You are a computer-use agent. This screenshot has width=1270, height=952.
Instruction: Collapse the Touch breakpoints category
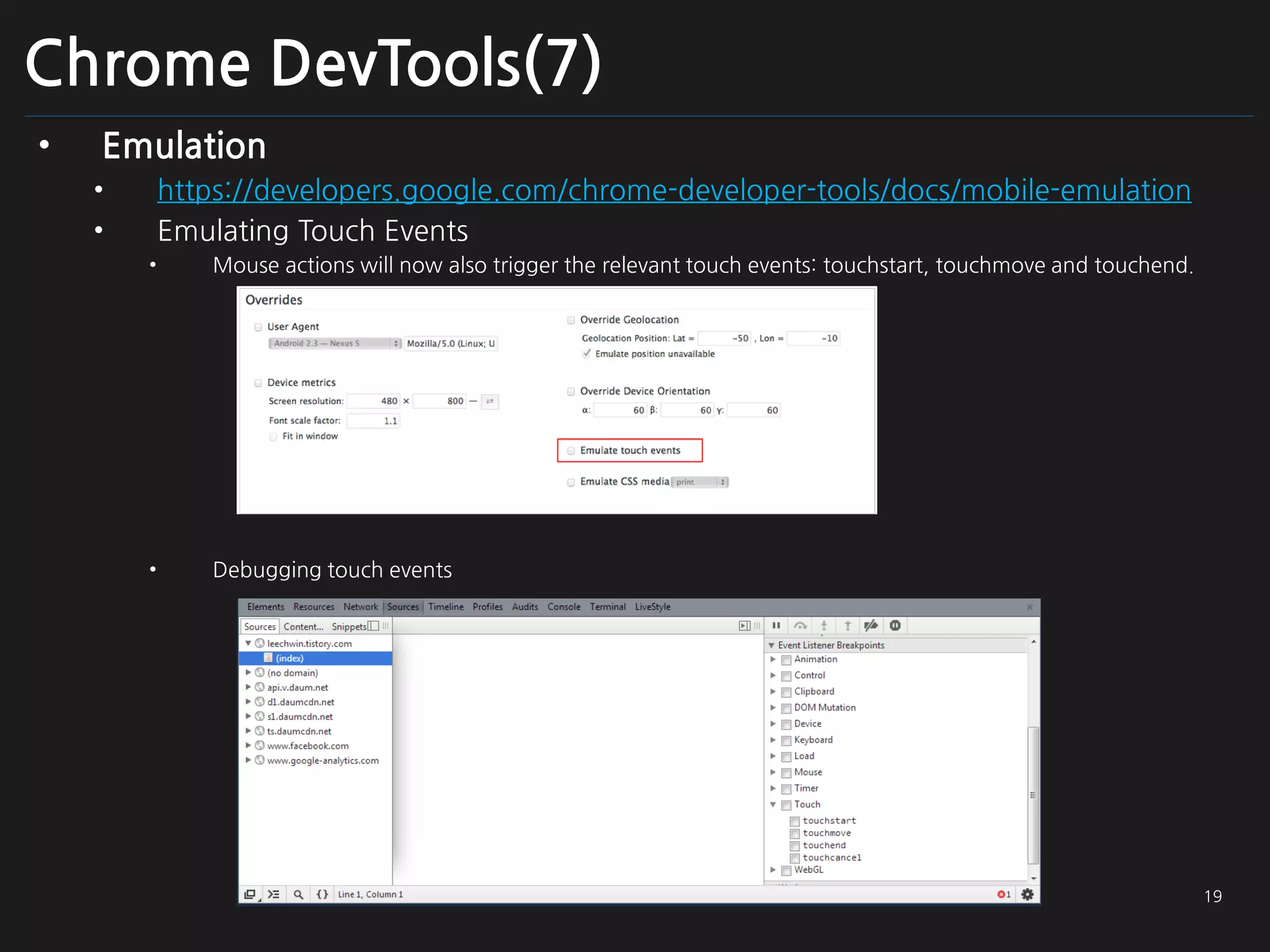(x=773, y=804)
